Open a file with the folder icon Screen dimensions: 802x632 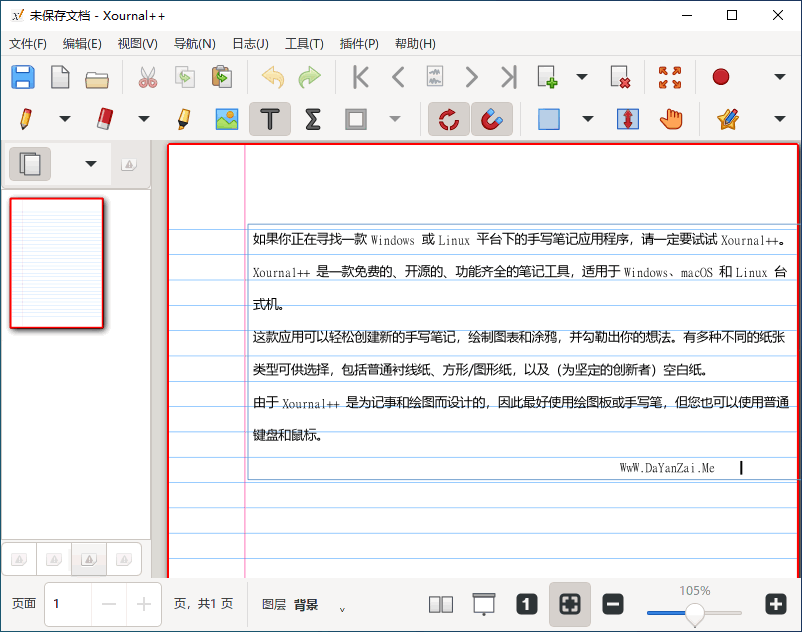(97, 78)
